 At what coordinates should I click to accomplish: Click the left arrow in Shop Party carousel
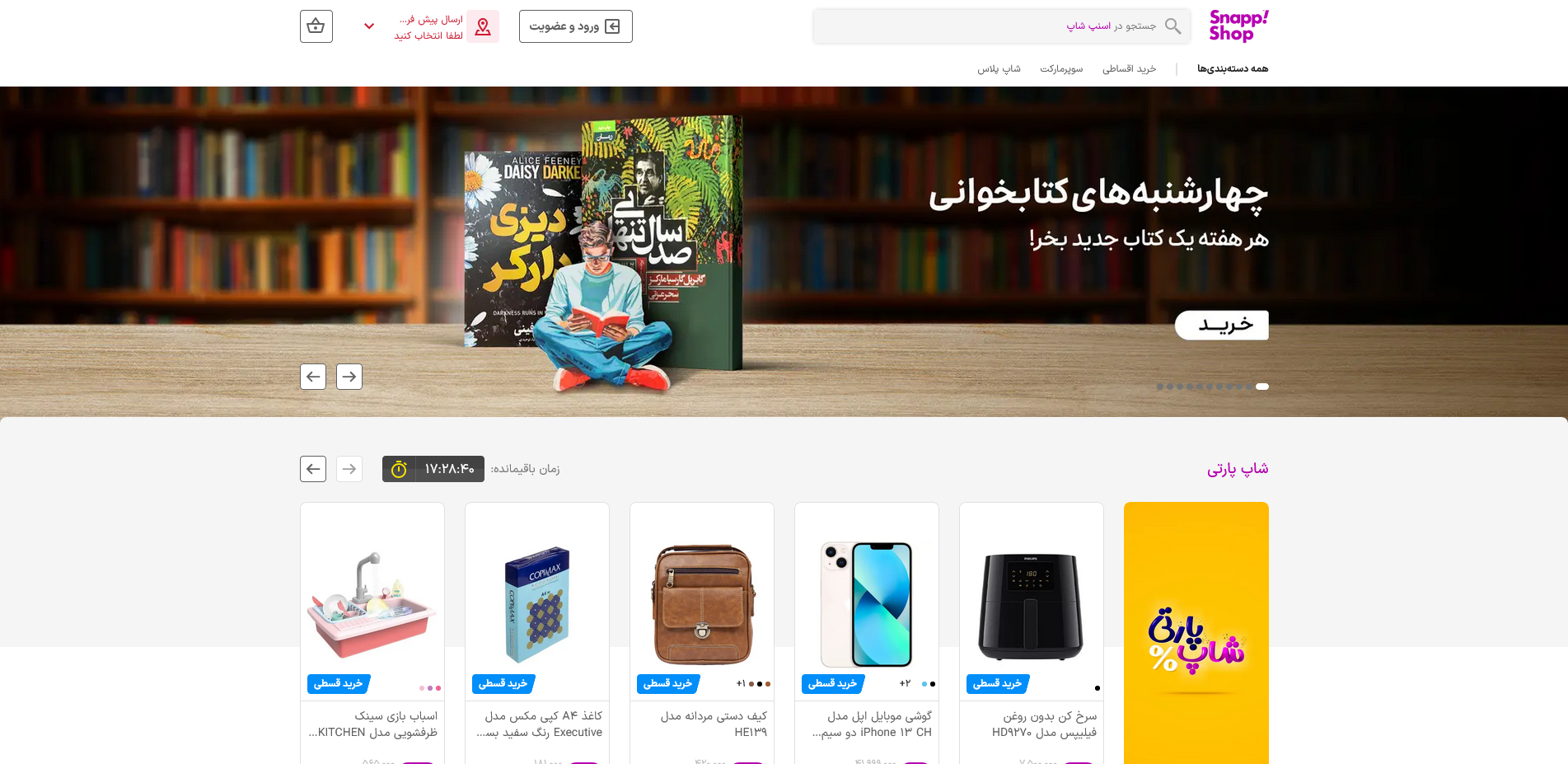pos(313,469)
